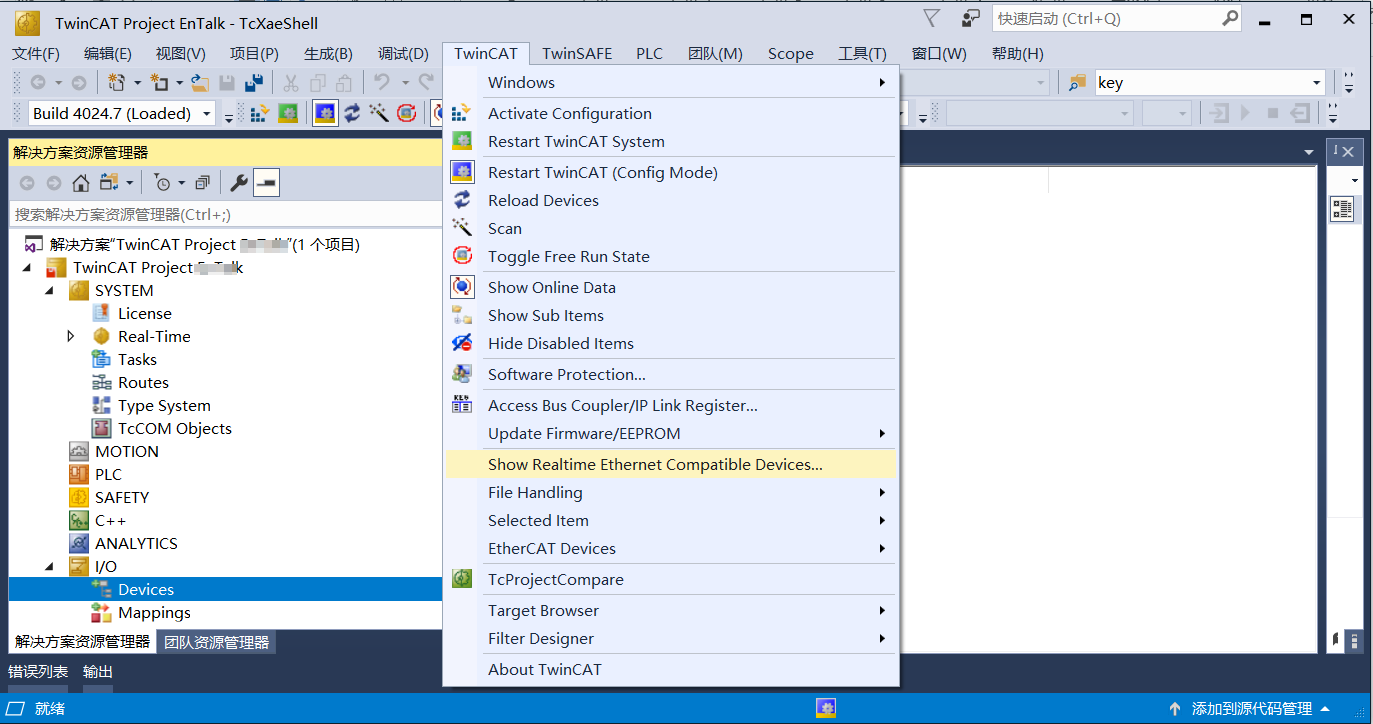
Task: Select the TcCOM Objects tree item
Action: coord(175,429)
